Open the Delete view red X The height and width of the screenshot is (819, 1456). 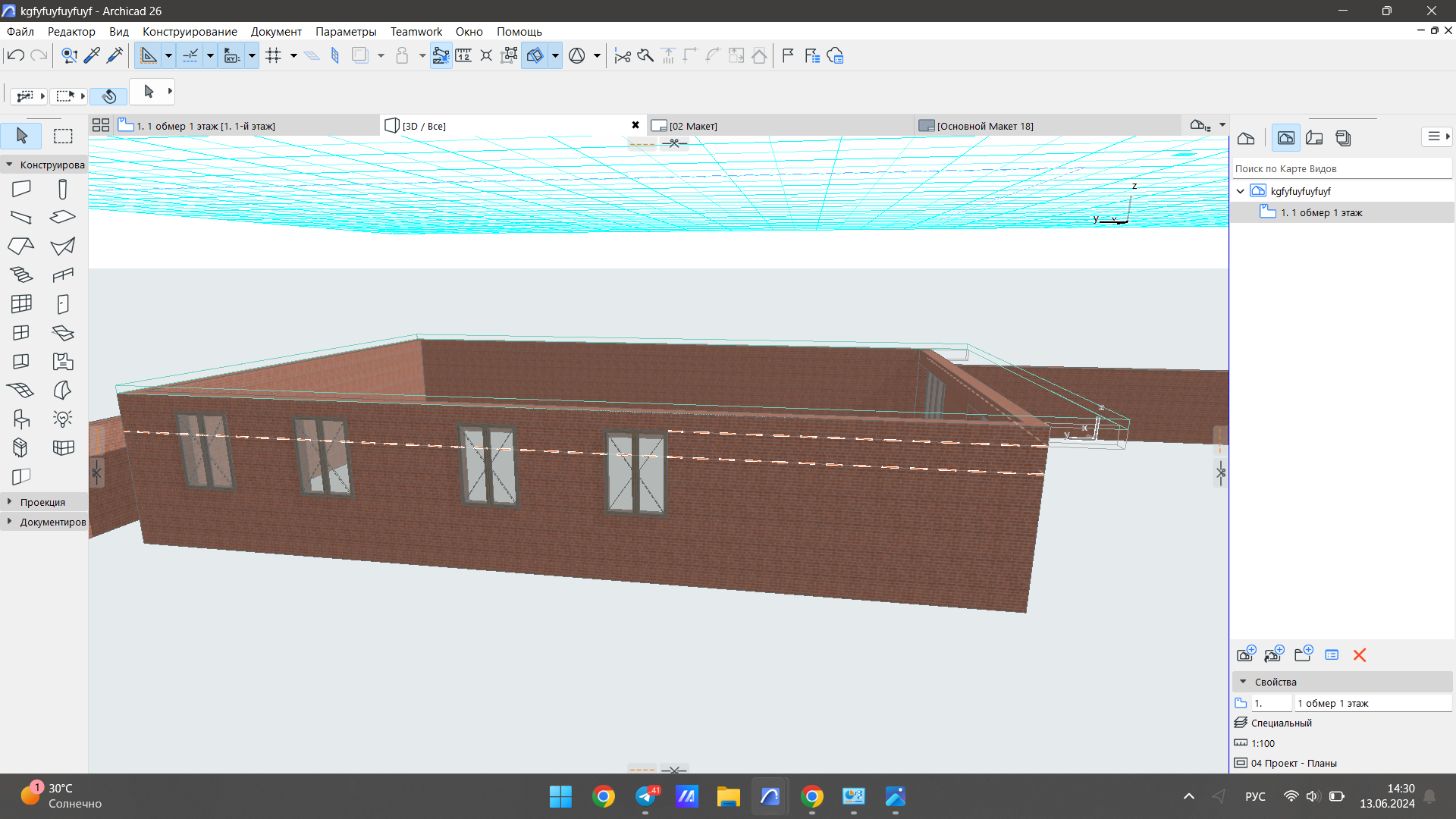(x=1360, y=655)
